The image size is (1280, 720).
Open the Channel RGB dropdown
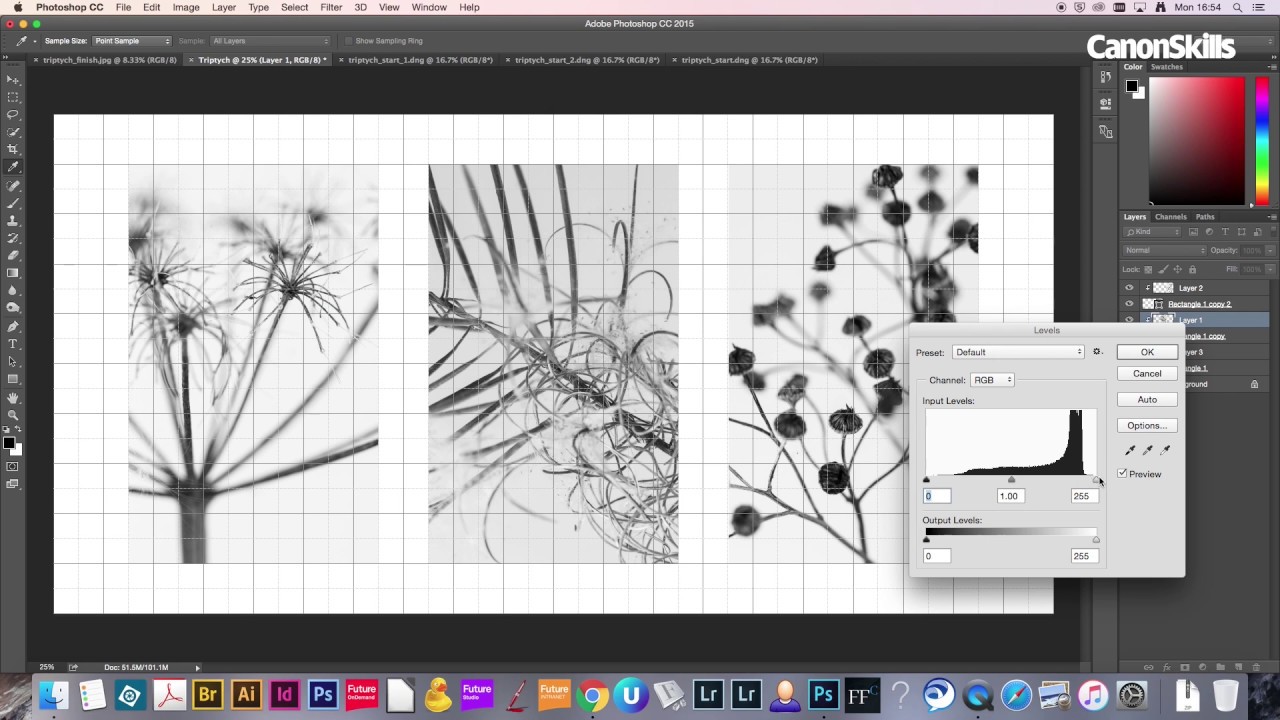(x=992, y=380)
